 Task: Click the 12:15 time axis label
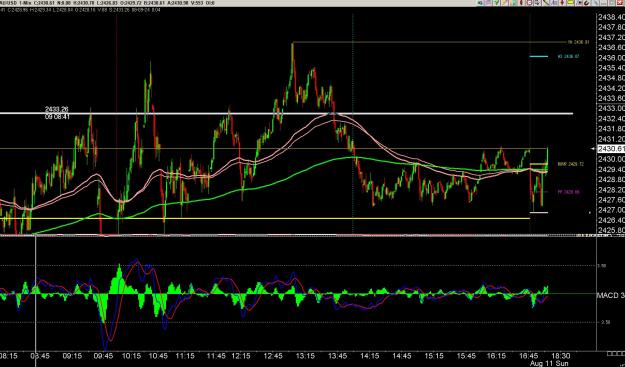[x=242, y=356]
